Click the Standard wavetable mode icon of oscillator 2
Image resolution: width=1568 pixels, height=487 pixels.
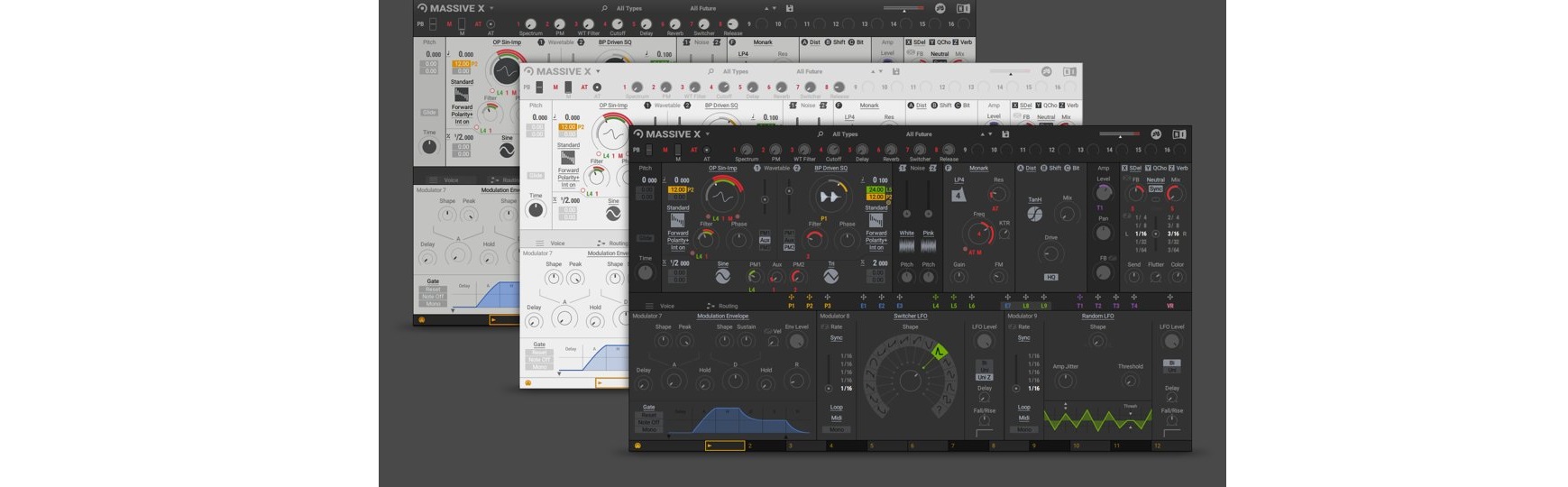876,221
